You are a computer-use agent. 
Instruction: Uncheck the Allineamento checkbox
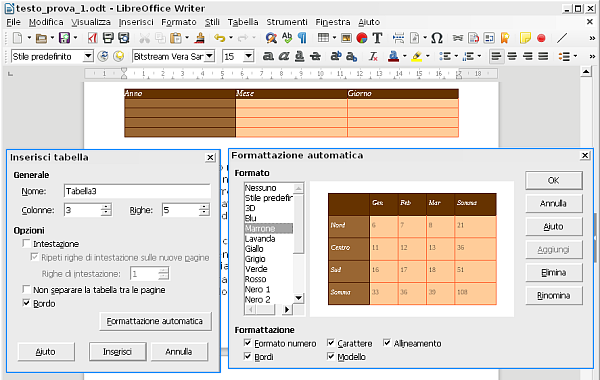pos(387,342)
